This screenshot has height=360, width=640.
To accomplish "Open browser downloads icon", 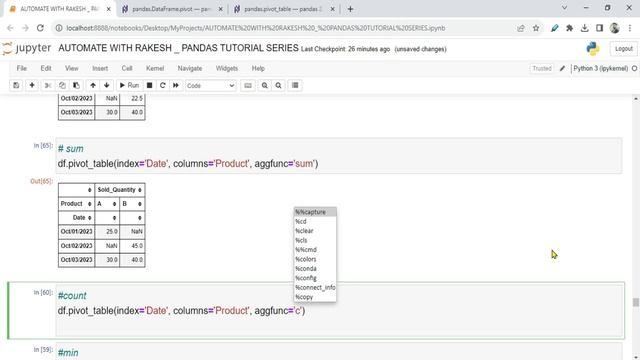I will [x=584, y=28].
